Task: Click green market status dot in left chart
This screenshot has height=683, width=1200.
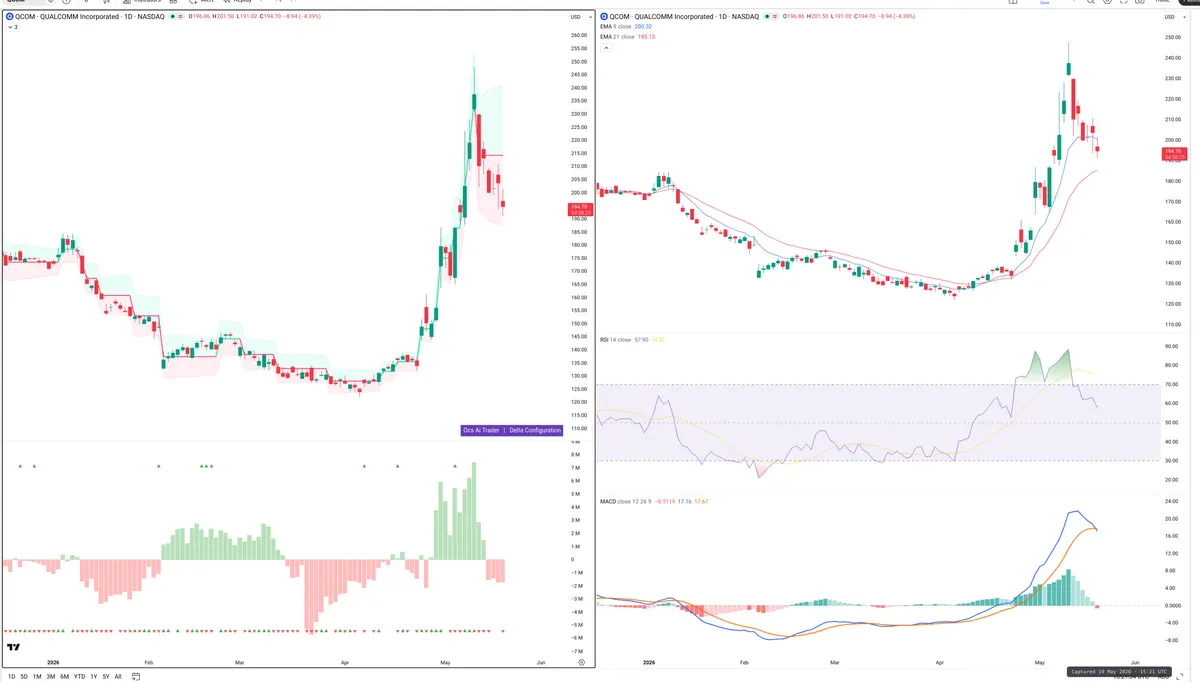Action: click(173, 17)
